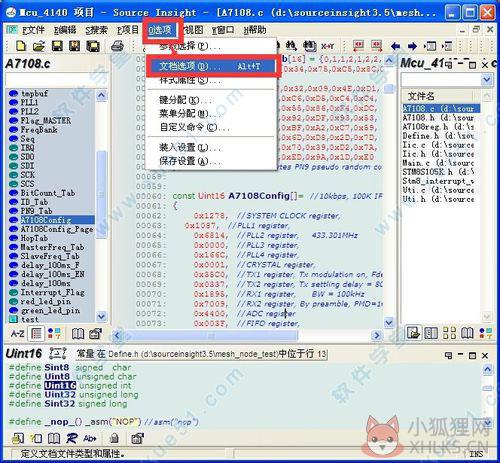This screenshot has height=463, width=500.
Task: Open the E编辑 menu
Action: point(65,30)
